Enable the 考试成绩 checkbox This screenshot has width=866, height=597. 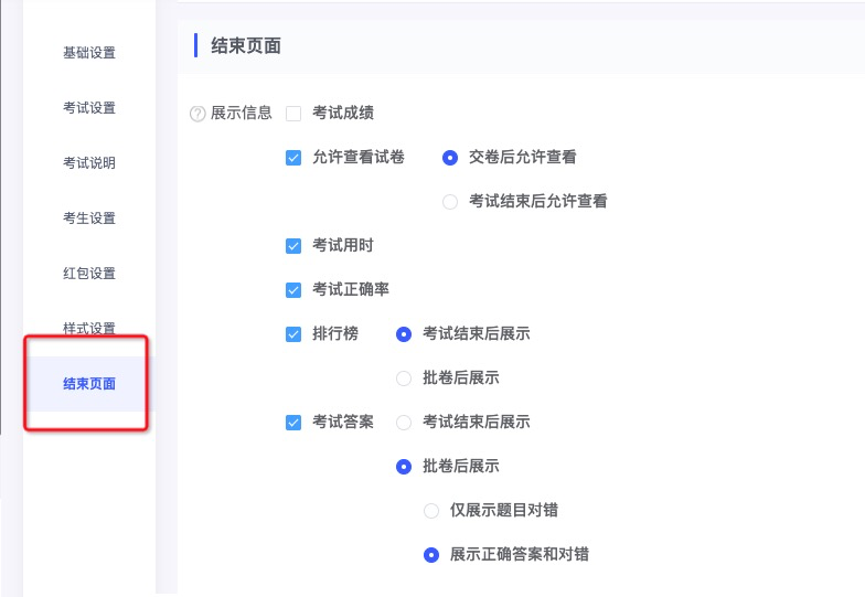[x=293, y=114]
